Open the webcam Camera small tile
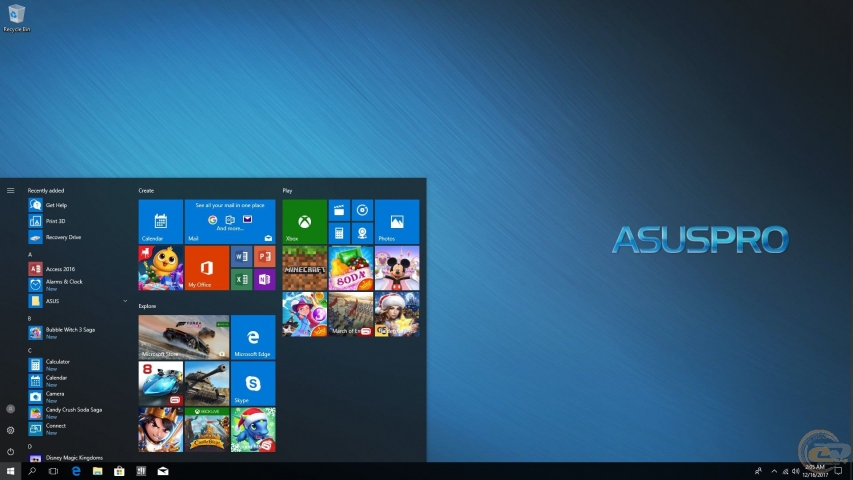853x480 pixels. coord(362,233)
